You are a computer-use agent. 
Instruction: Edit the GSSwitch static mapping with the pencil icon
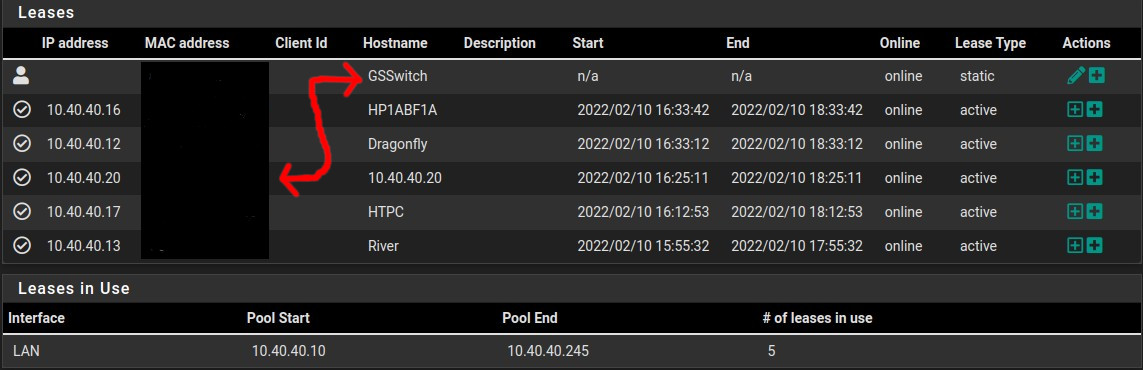tap(1075, 75)
